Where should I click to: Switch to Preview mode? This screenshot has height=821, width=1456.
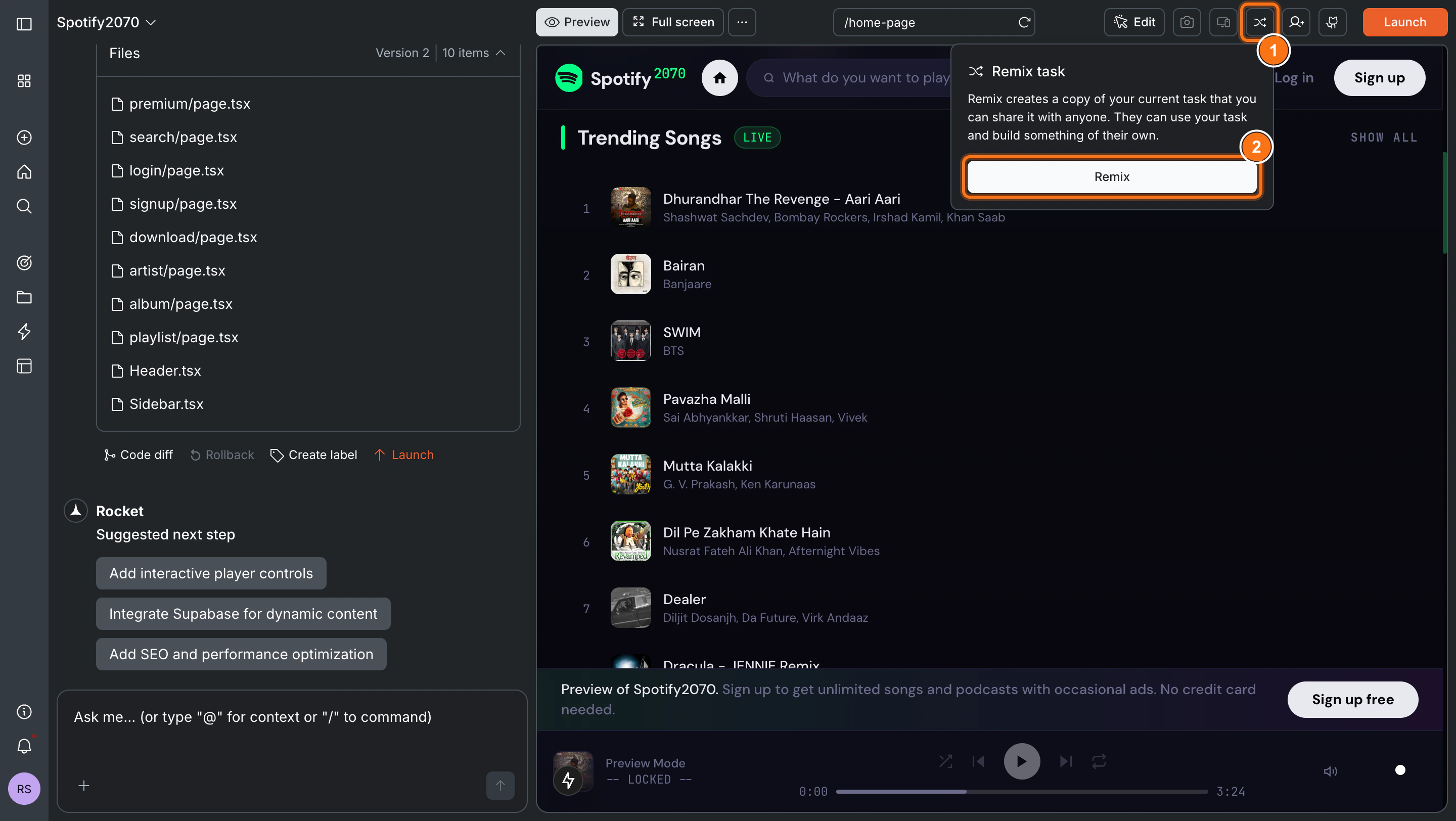click(576, 22)
